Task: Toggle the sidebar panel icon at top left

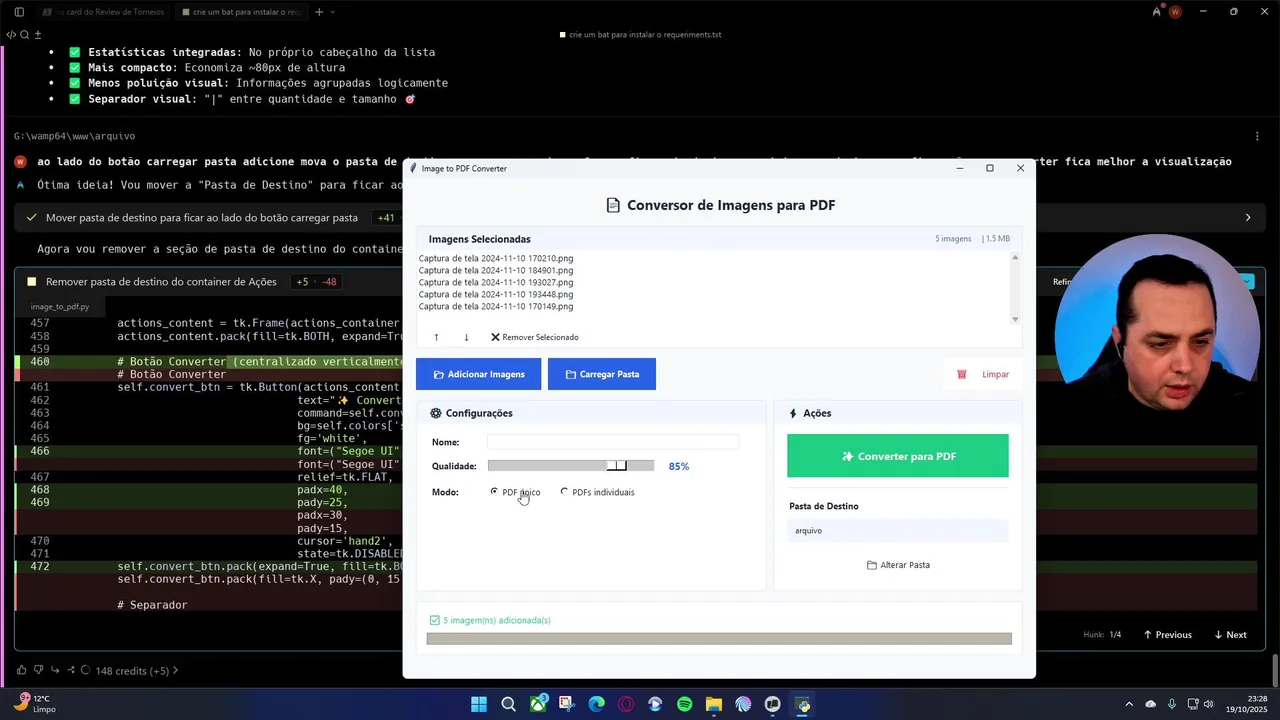Action: (19, 12)
